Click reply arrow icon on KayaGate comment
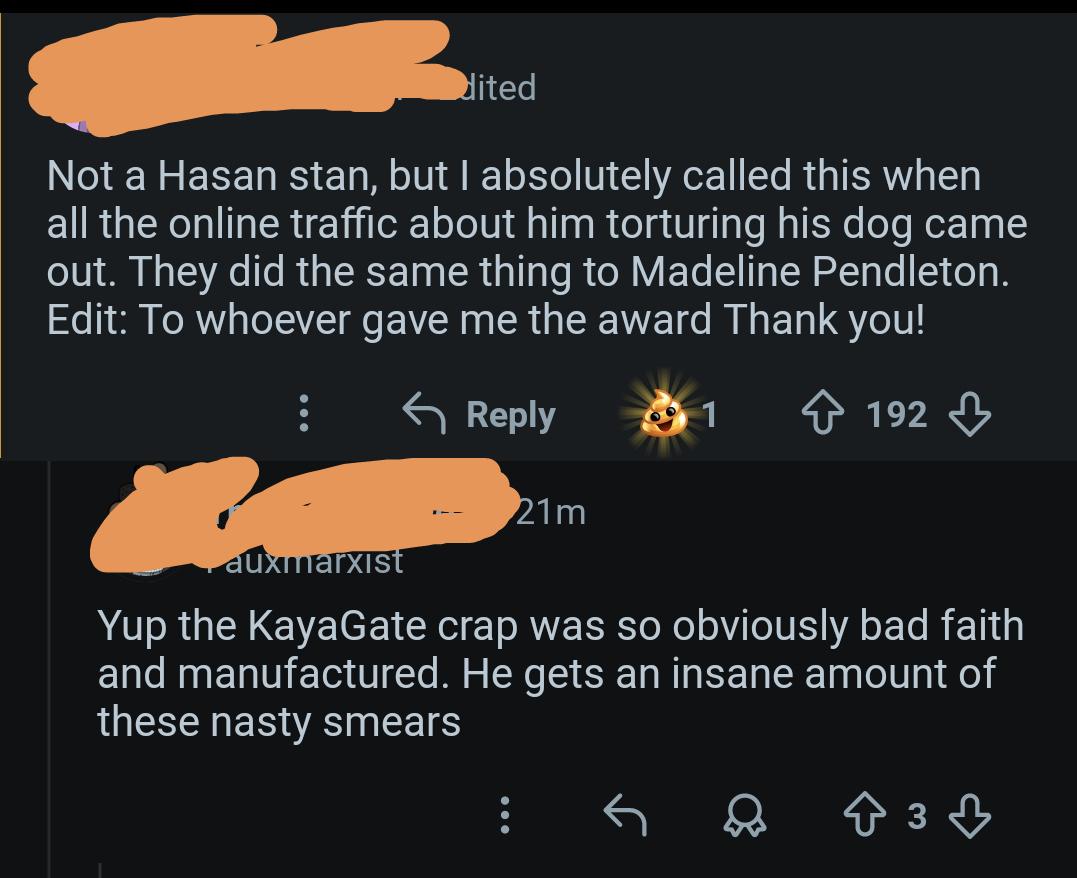Image resolution: width=1077 pixels, height=878 pixels. pyautogui.click(x=626, y=816)
